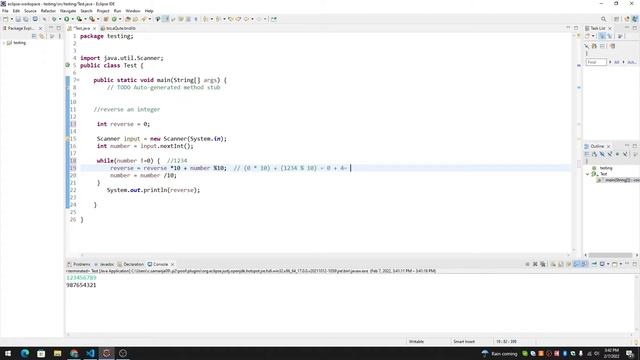Screen dimensions: 640x360
Task: Click the New Java Class toolbar icon
Action: [x=114, y=19]
